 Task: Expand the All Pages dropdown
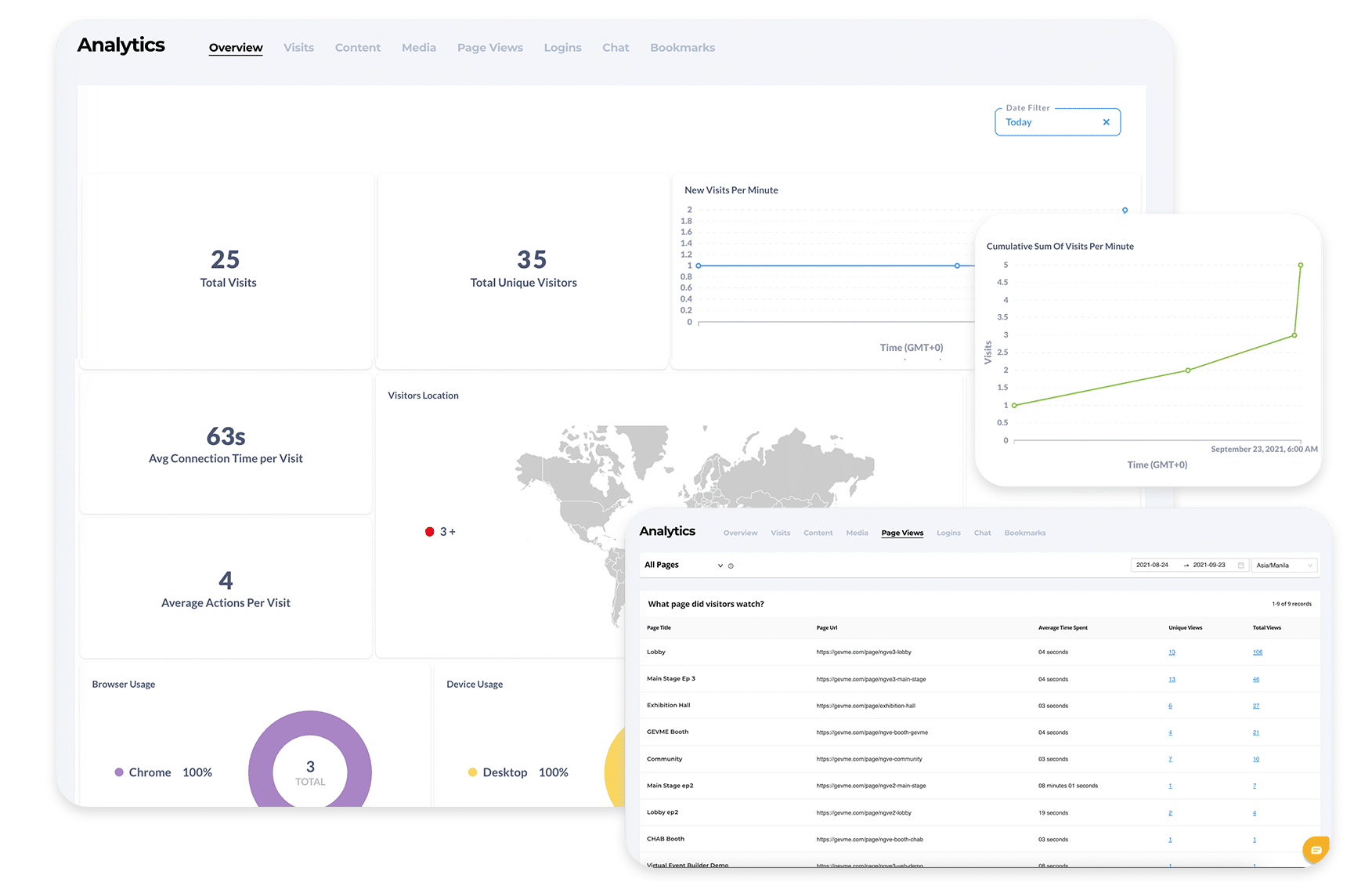pyautogui.click(x=719, y=565)
